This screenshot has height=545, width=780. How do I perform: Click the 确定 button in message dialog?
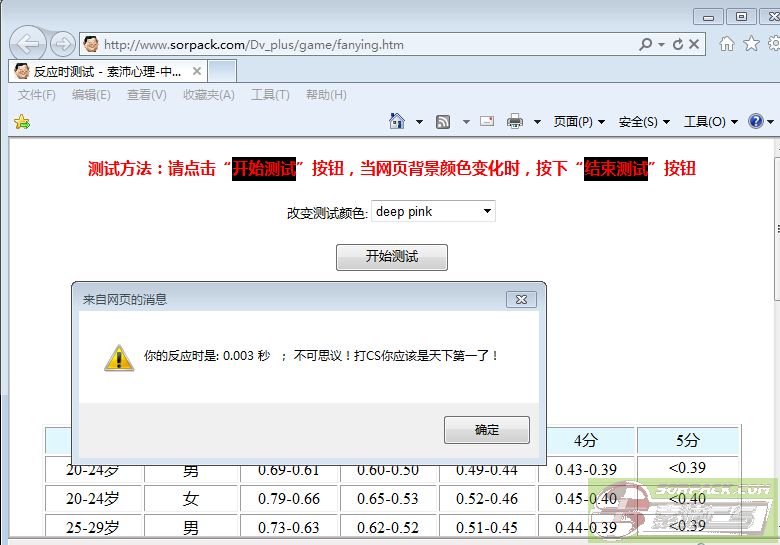click(487, 430)
